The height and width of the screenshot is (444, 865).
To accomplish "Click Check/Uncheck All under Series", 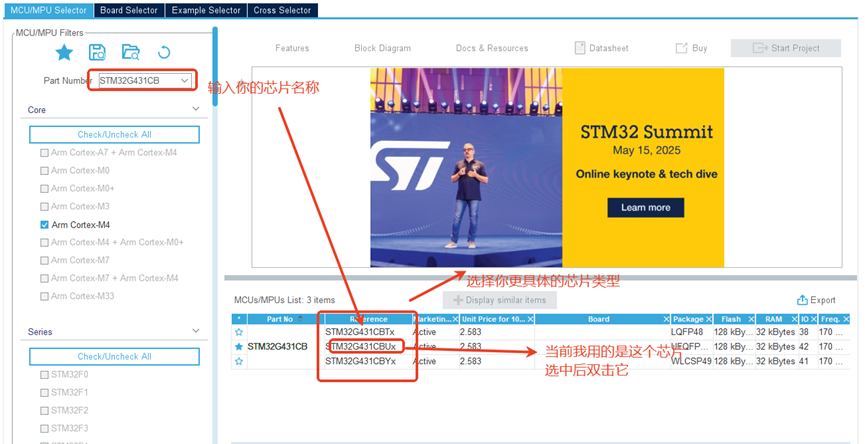I will [114, 356].
